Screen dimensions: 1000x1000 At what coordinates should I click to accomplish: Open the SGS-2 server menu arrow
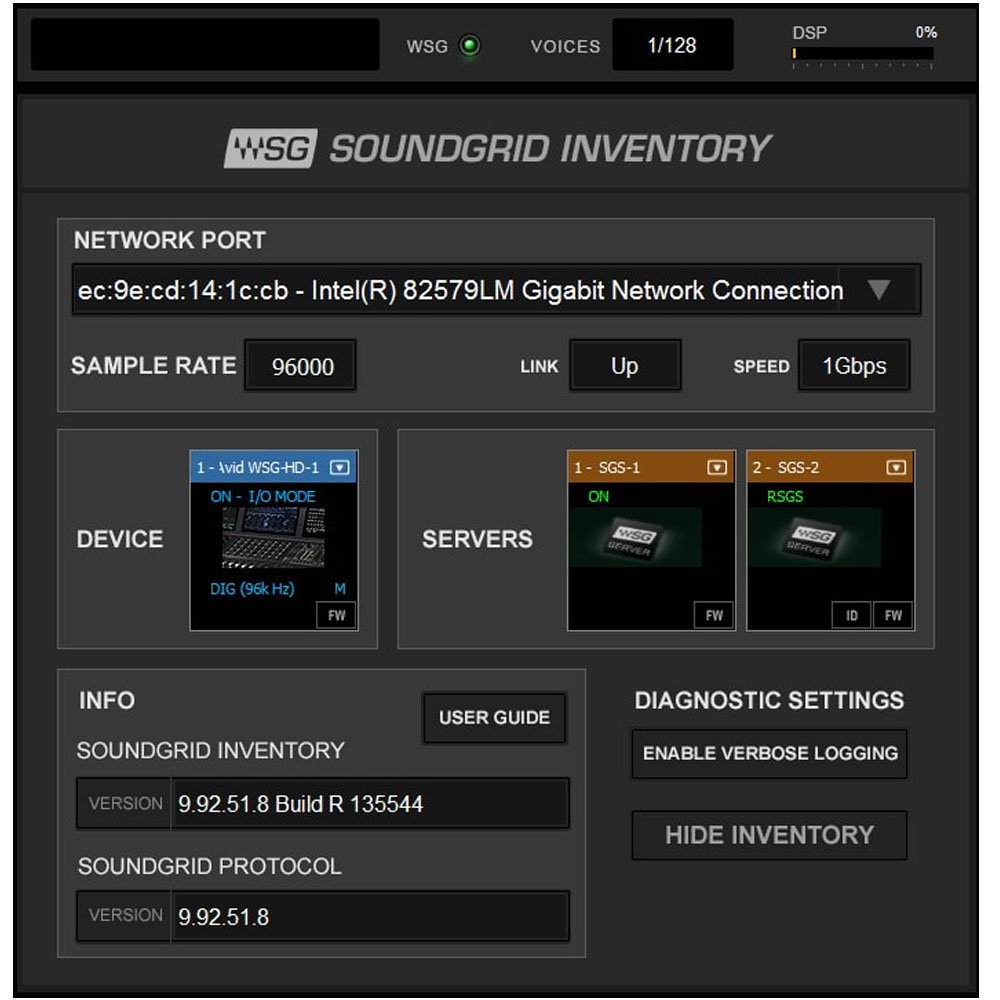[896, 467]
